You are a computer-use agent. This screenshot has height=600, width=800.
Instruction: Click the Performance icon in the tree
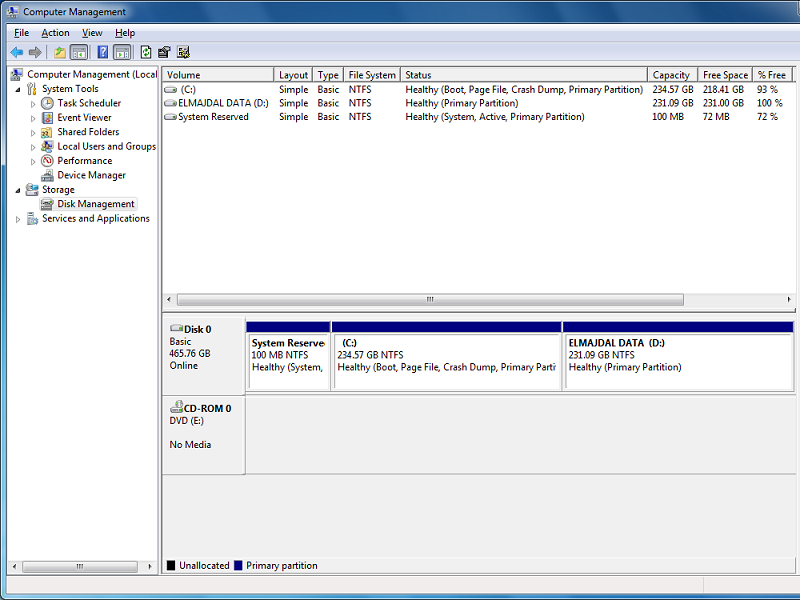tap(47, 161)
